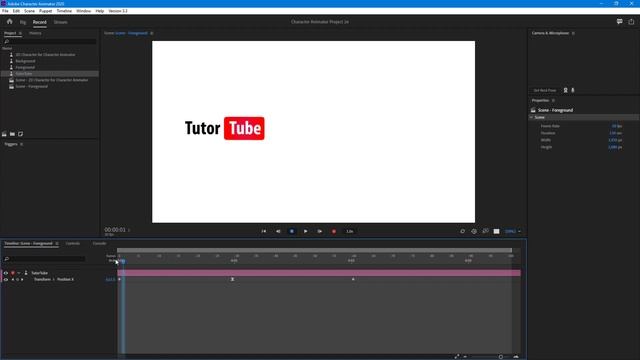Go to next keyframe arrow for Position X

coord(22,280)
